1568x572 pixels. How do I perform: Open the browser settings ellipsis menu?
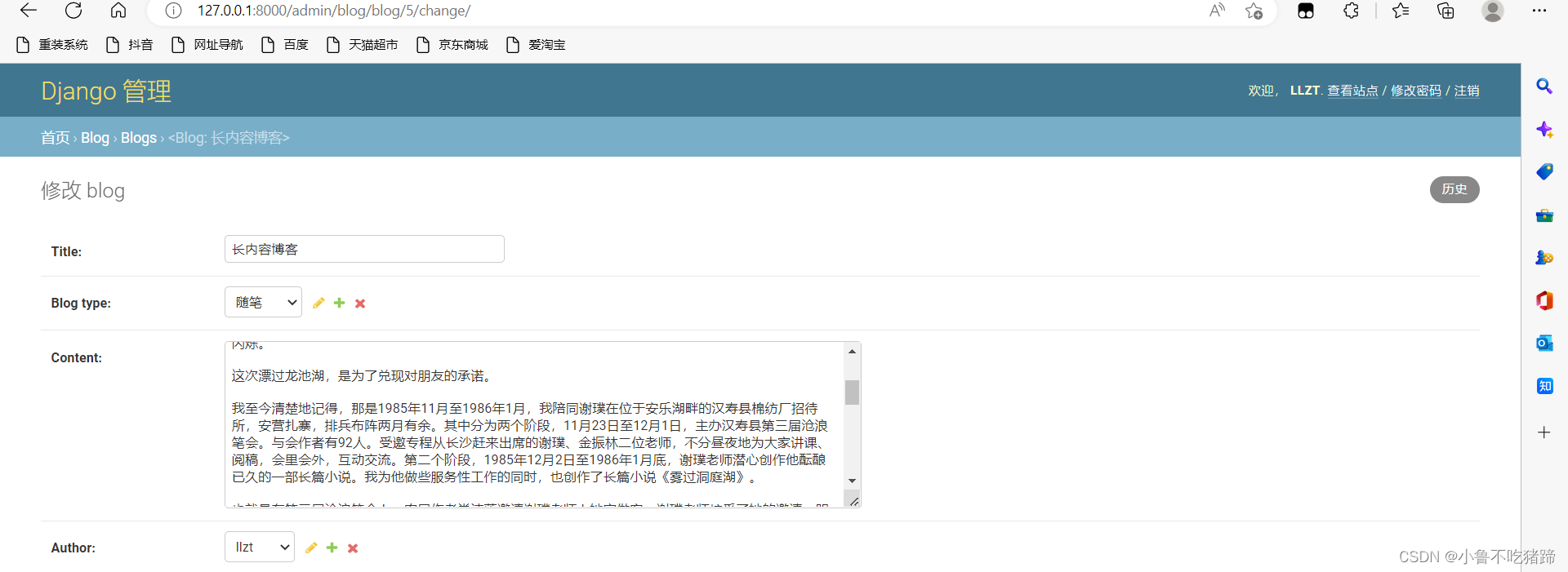[1539, 11]
